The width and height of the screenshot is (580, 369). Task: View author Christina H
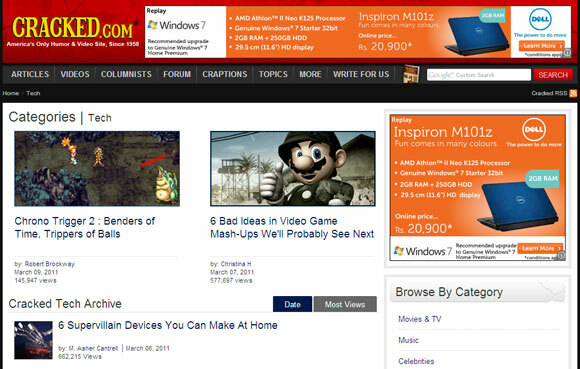(x=236, y=264)
